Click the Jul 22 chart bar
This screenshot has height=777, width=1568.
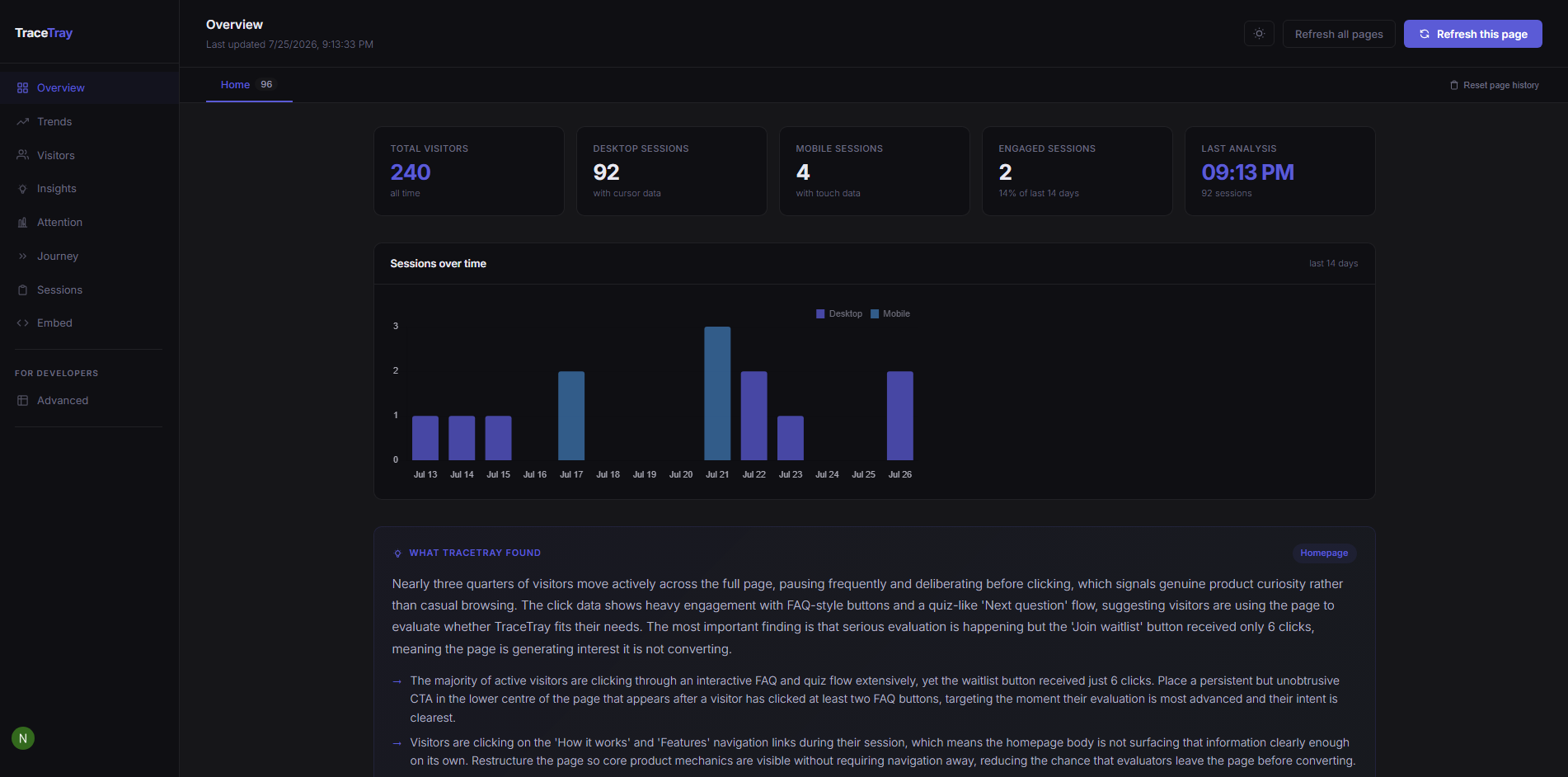tap(754, 416)
